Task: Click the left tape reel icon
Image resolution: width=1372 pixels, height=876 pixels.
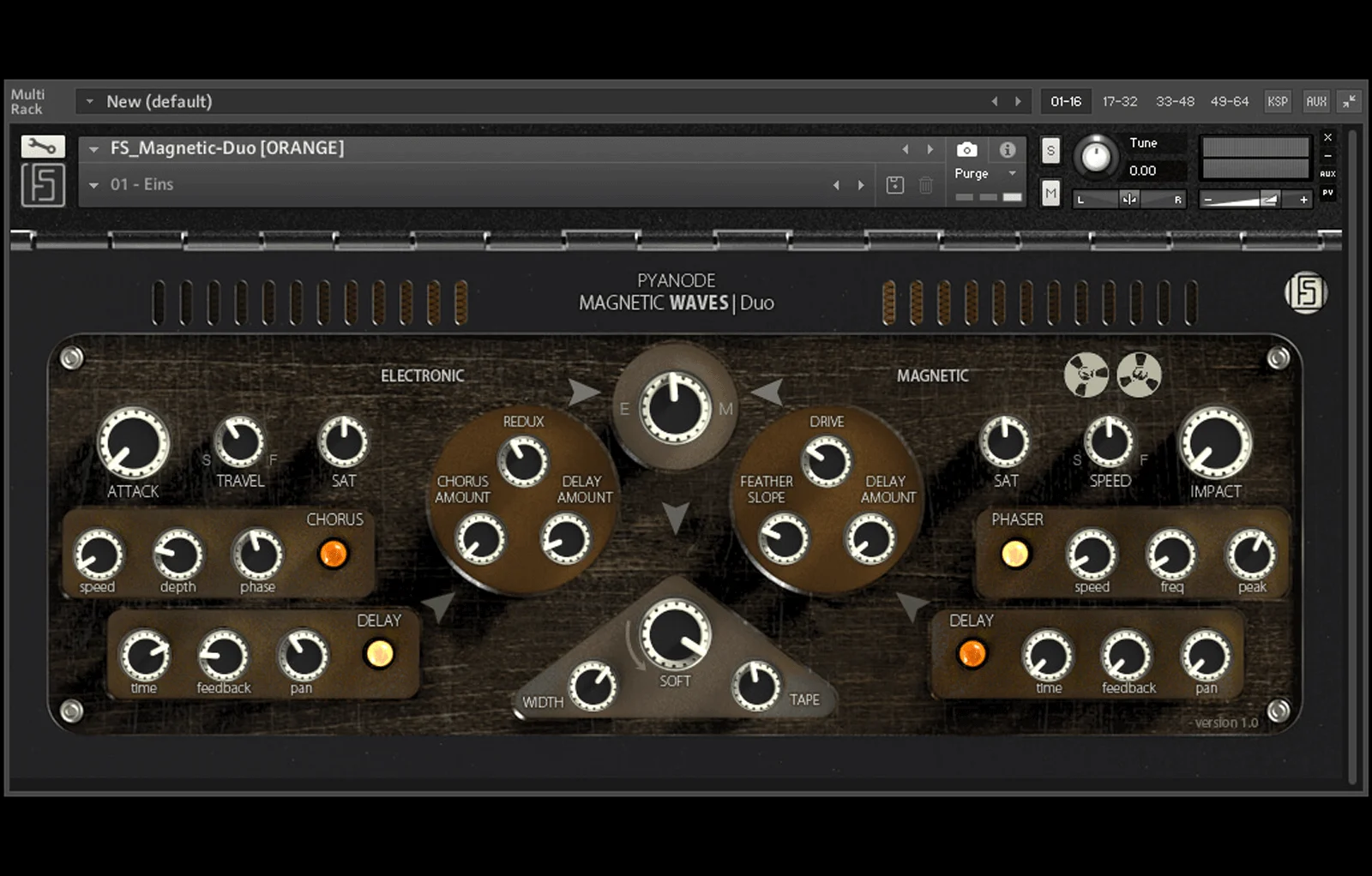Action: pos(1086,375)
